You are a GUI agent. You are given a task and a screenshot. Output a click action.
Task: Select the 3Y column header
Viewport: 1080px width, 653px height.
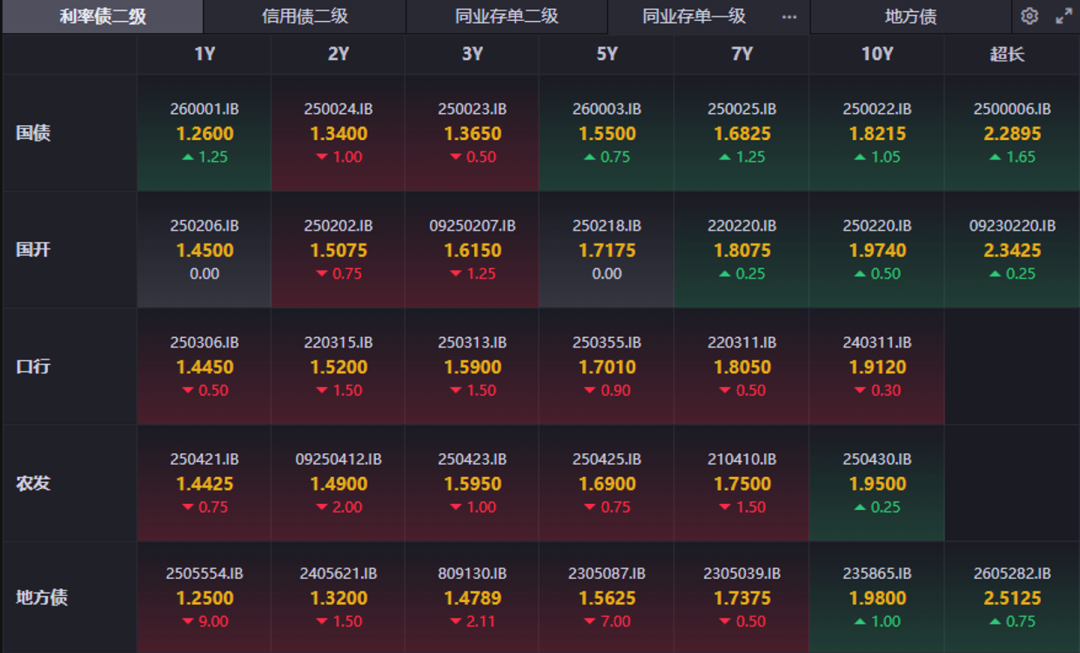click(472, 54)
